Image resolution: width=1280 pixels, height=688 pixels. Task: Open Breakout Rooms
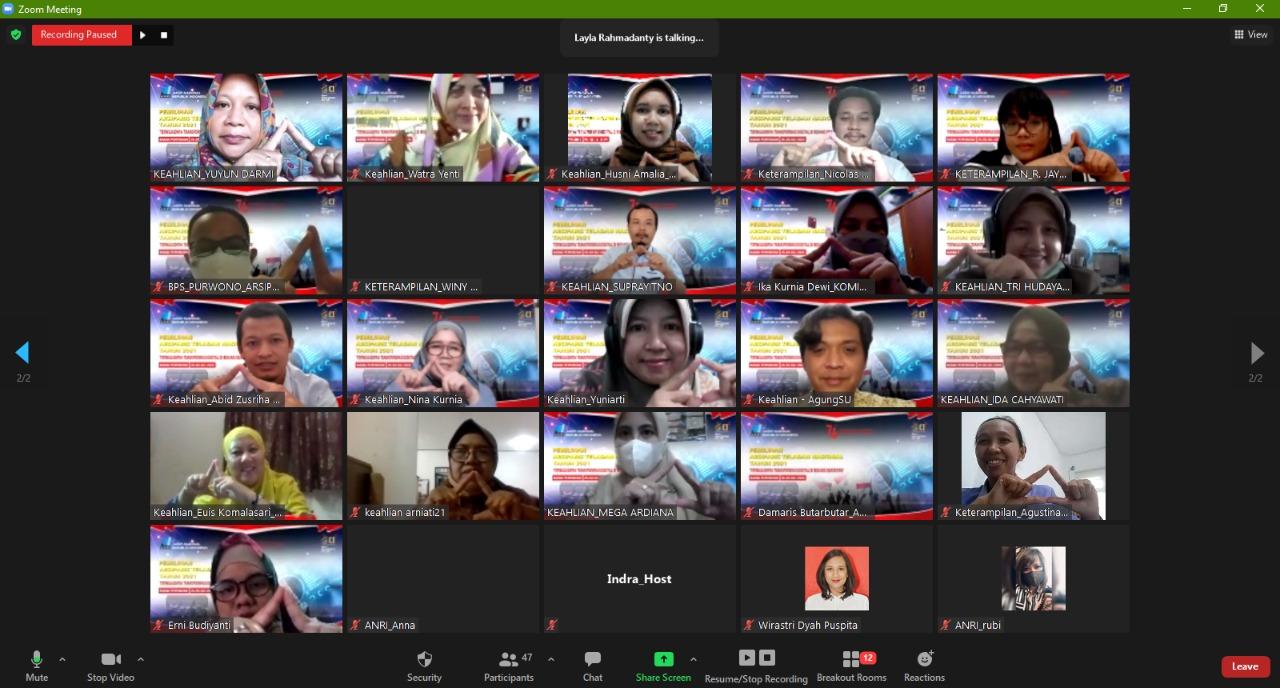pos(851,665)
